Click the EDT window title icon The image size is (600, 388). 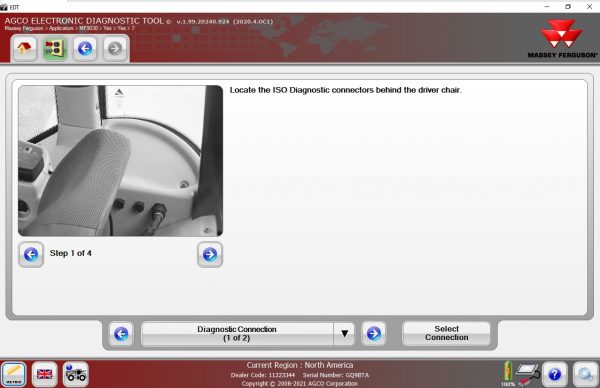pyautogui.click(x=4, y=7)
